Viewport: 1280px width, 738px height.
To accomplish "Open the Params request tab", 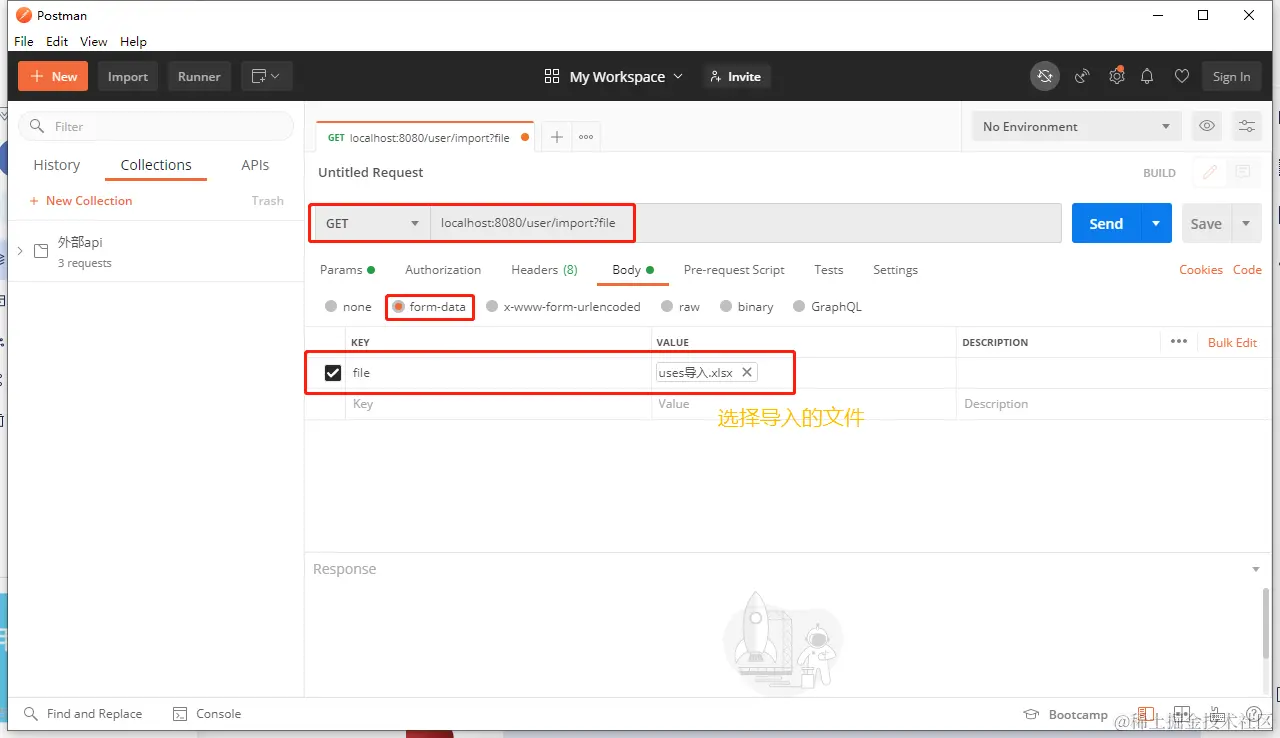I will 347,270.
